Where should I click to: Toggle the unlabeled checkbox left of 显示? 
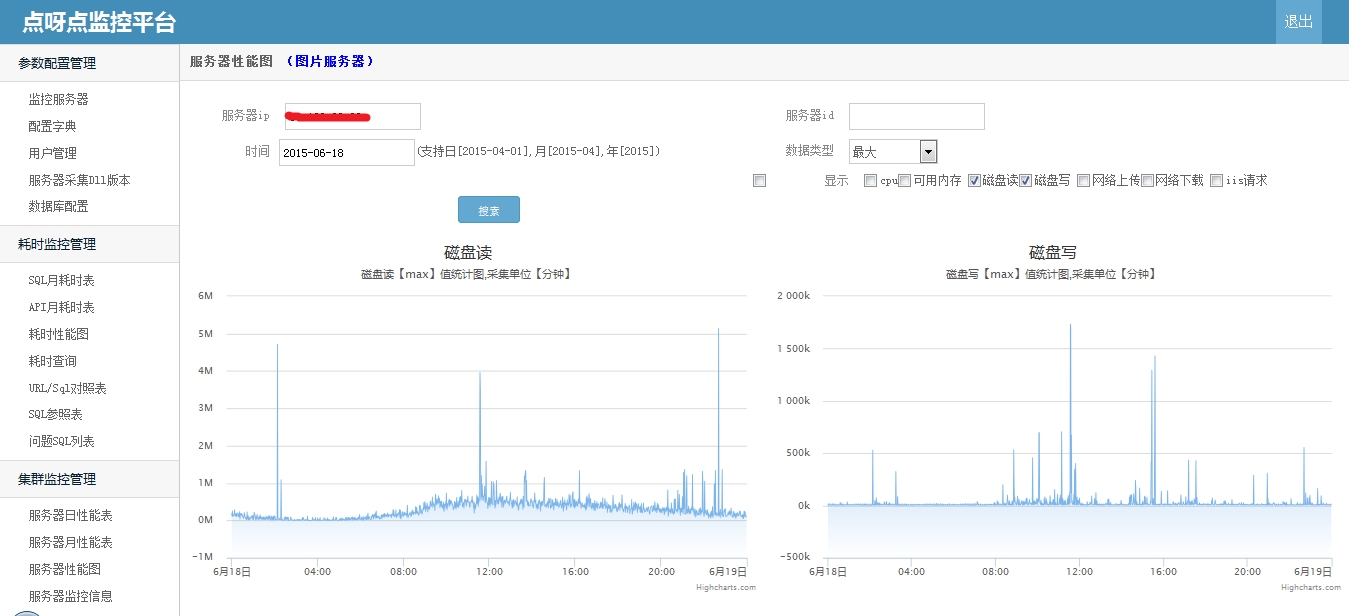[x=760, y=181]
